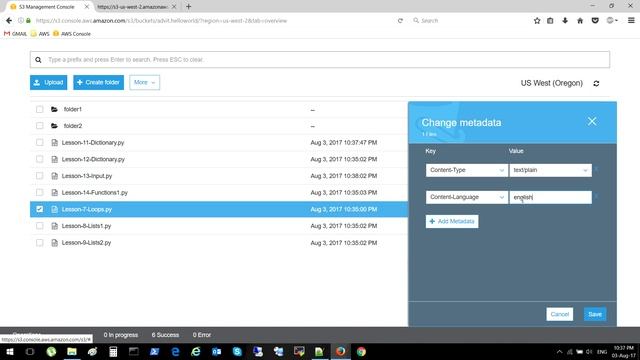The image size is (640, 360).
Task: Open Skype from the taskbar
Action: pos(237,351)
